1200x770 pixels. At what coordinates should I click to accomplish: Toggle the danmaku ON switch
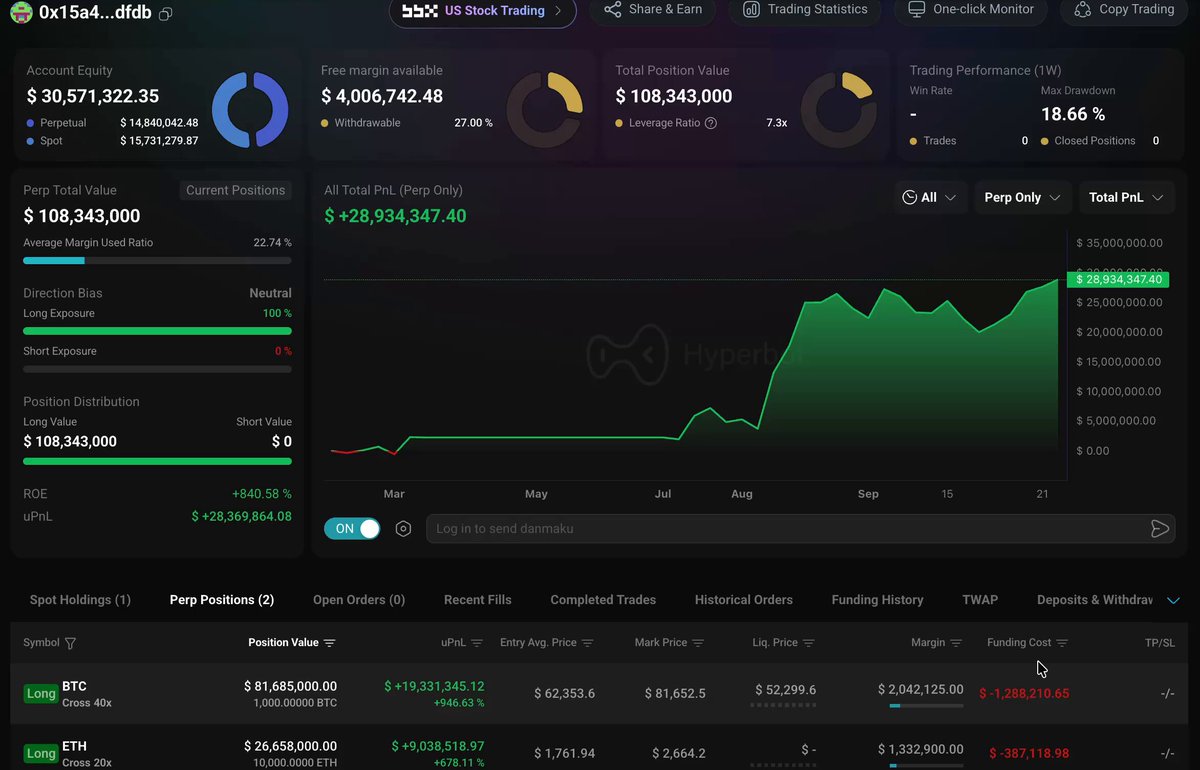pos(353,529)
